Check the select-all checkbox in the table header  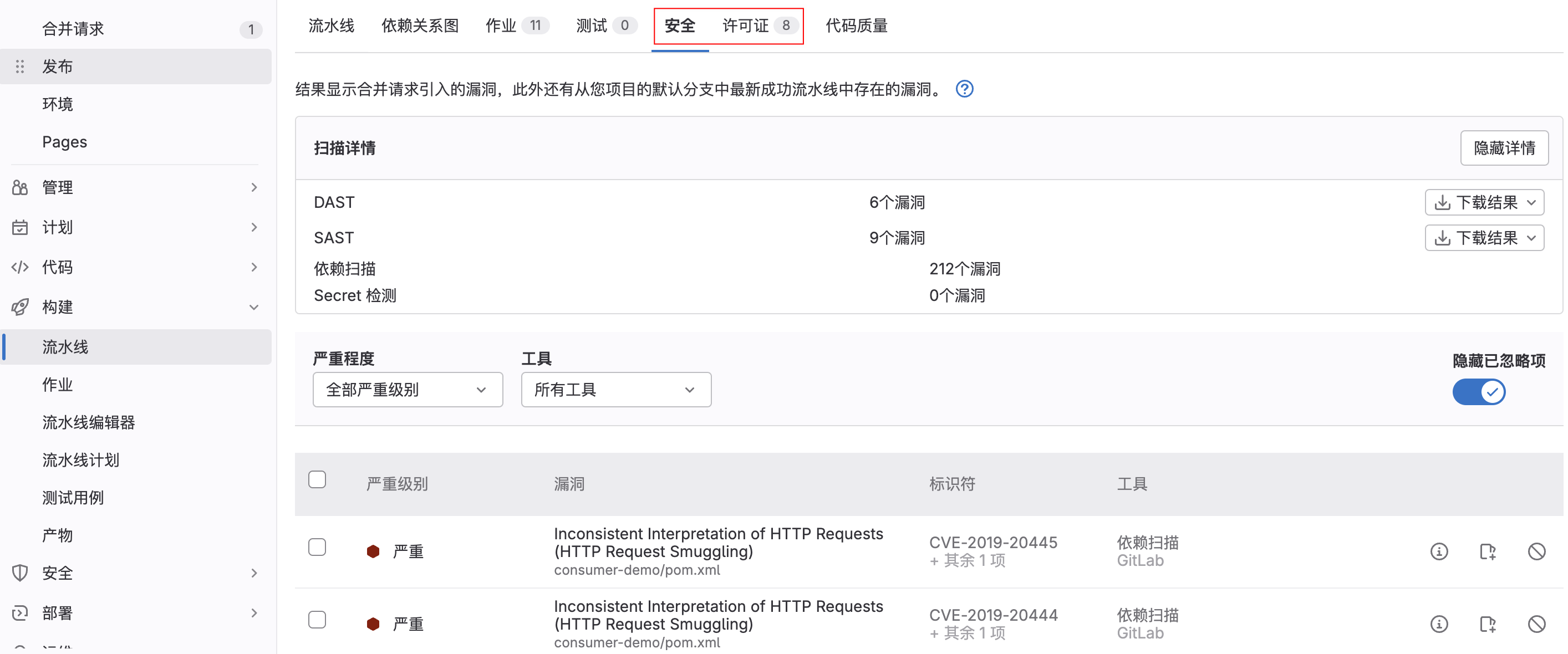tap(317, 479)
